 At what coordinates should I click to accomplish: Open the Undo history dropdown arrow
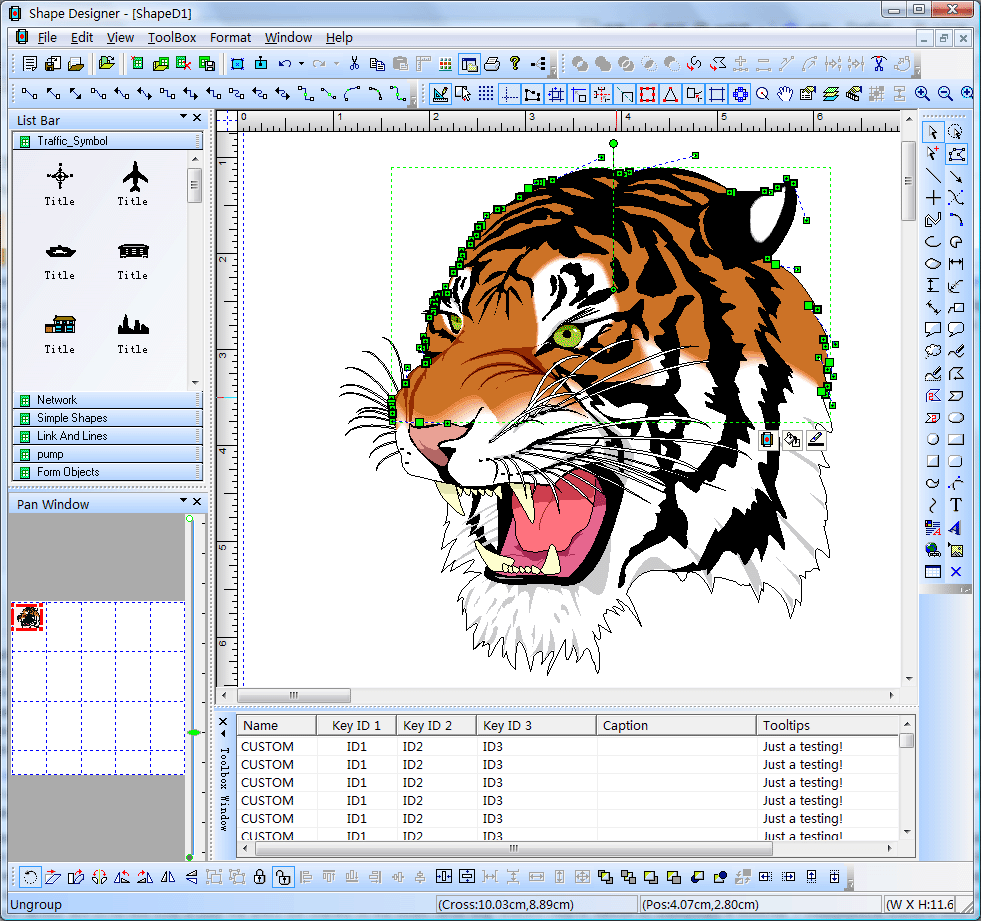coord(301,64)
